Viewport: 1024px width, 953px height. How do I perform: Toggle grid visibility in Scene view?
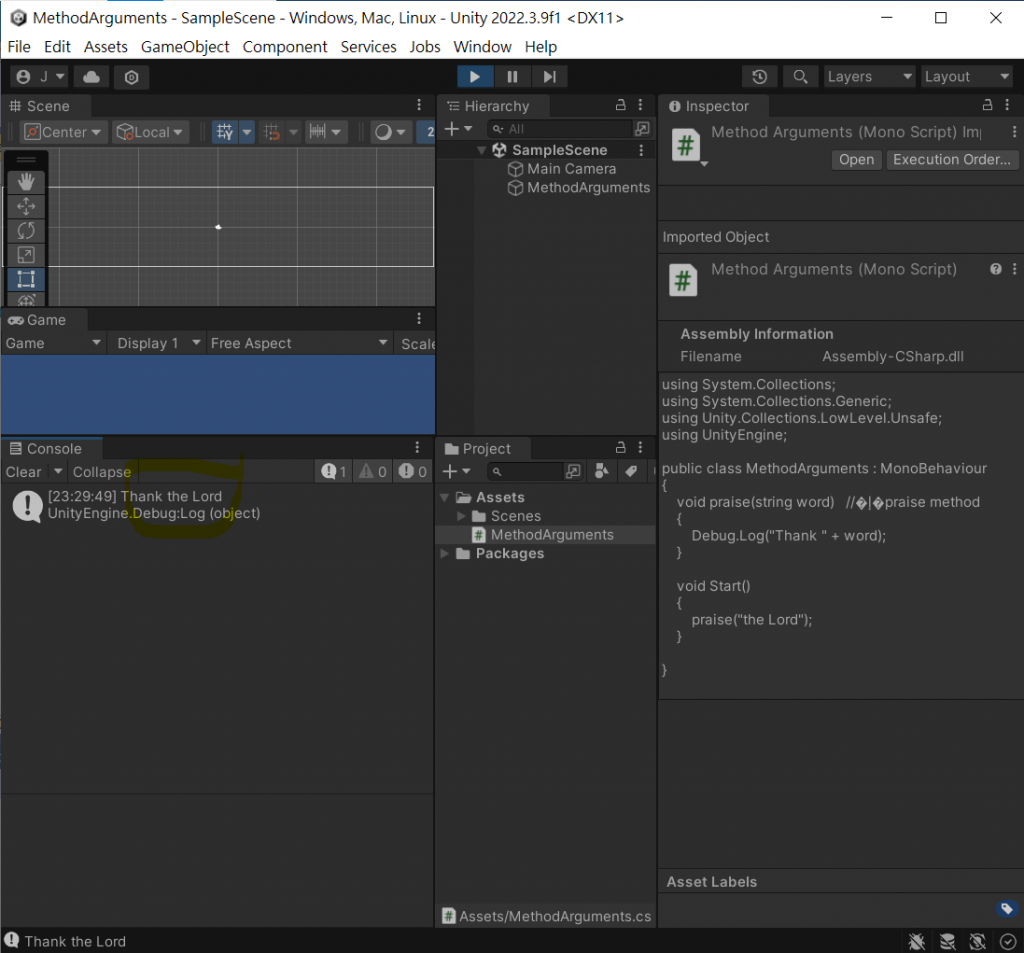225,132
